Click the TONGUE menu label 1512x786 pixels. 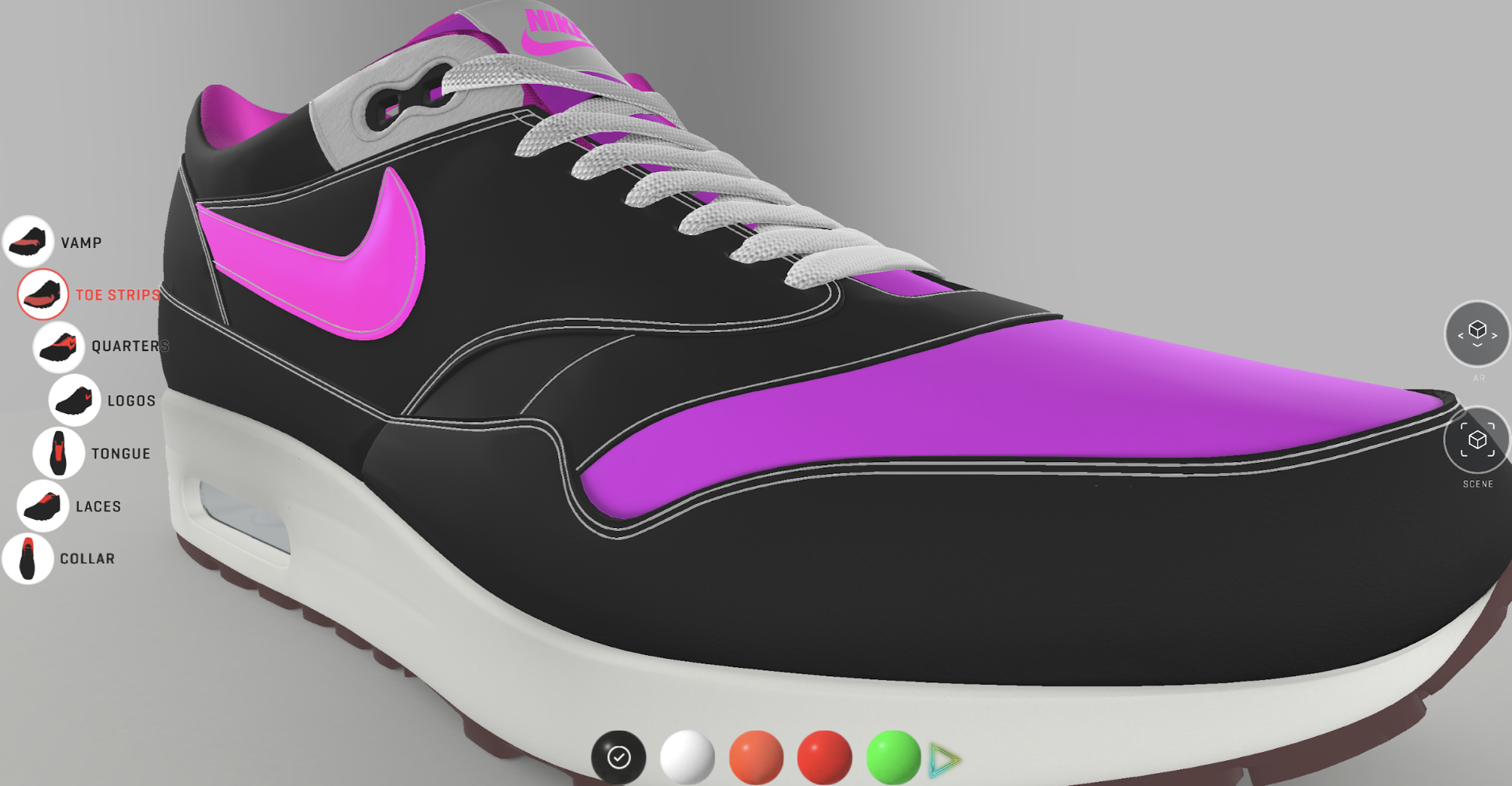[x=121, y=454]
